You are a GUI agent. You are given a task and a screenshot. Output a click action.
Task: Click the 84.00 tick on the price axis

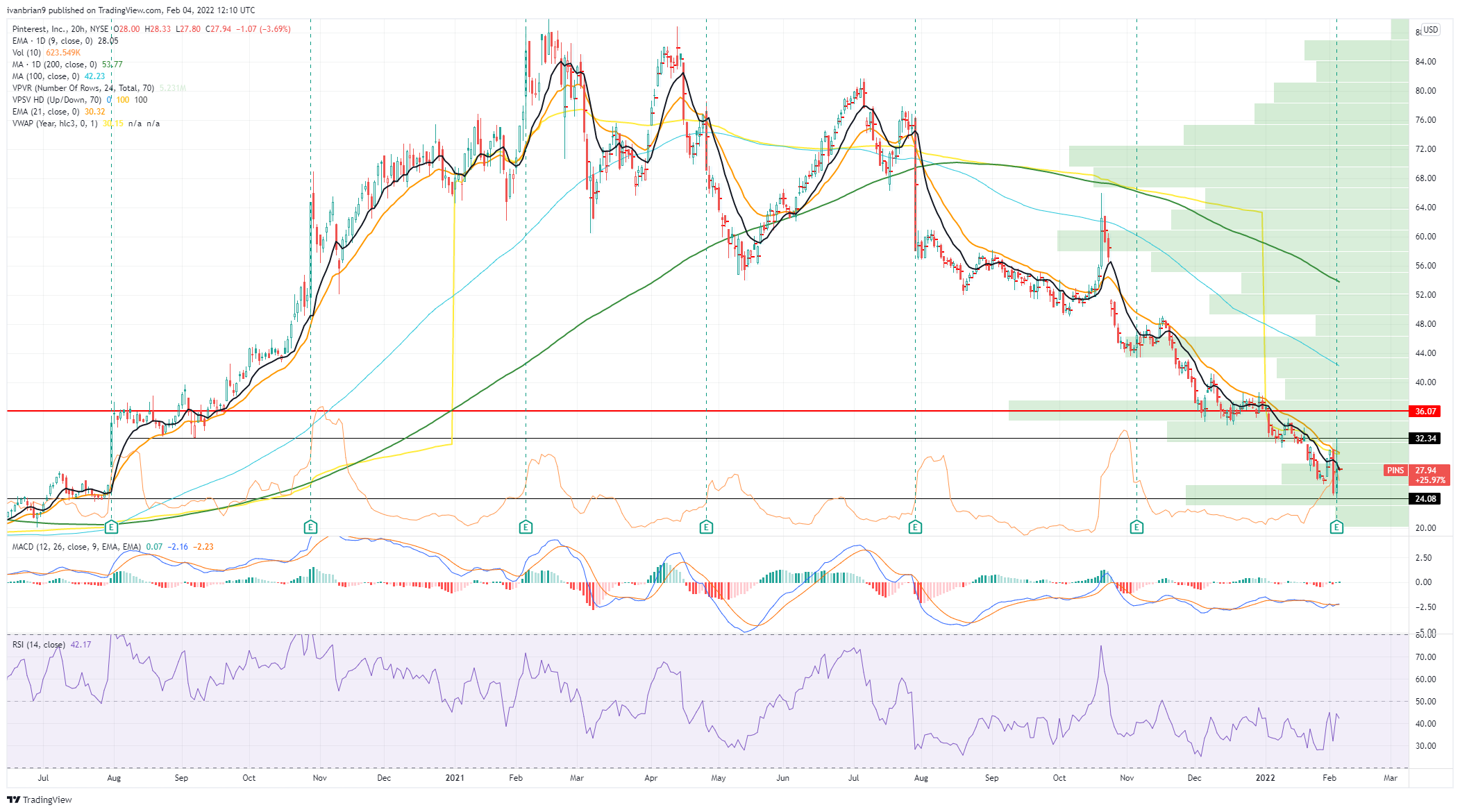pos(1426,62)
